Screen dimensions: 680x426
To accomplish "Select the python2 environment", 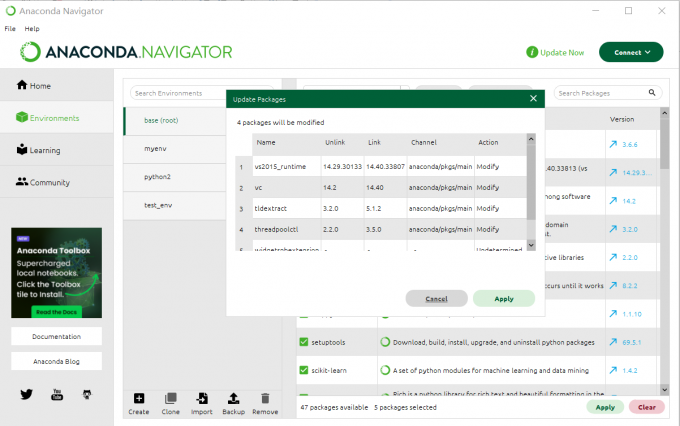I will pyautogui.click(x=175, y=177).
